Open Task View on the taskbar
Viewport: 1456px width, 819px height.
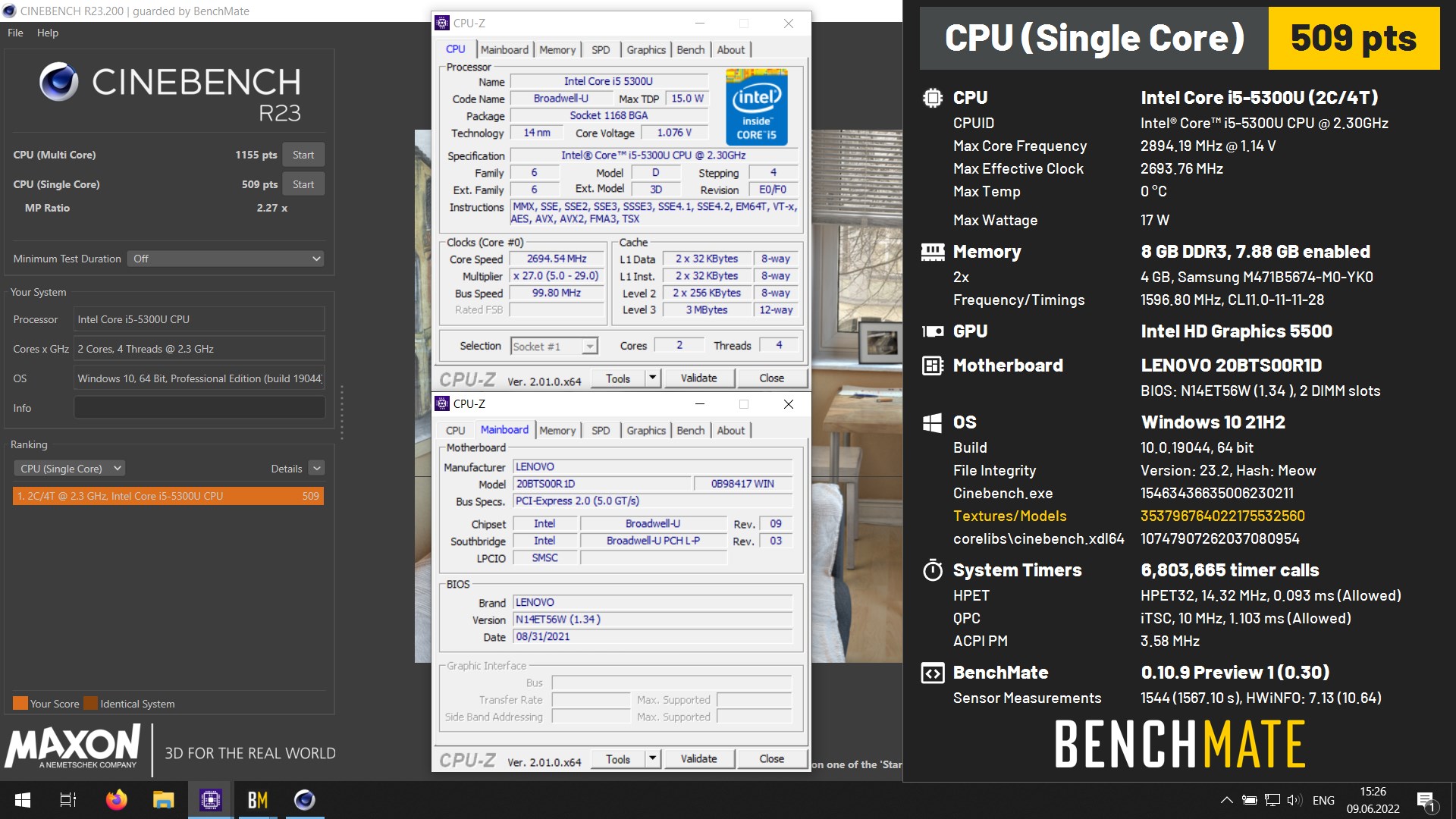click(68, 800)
